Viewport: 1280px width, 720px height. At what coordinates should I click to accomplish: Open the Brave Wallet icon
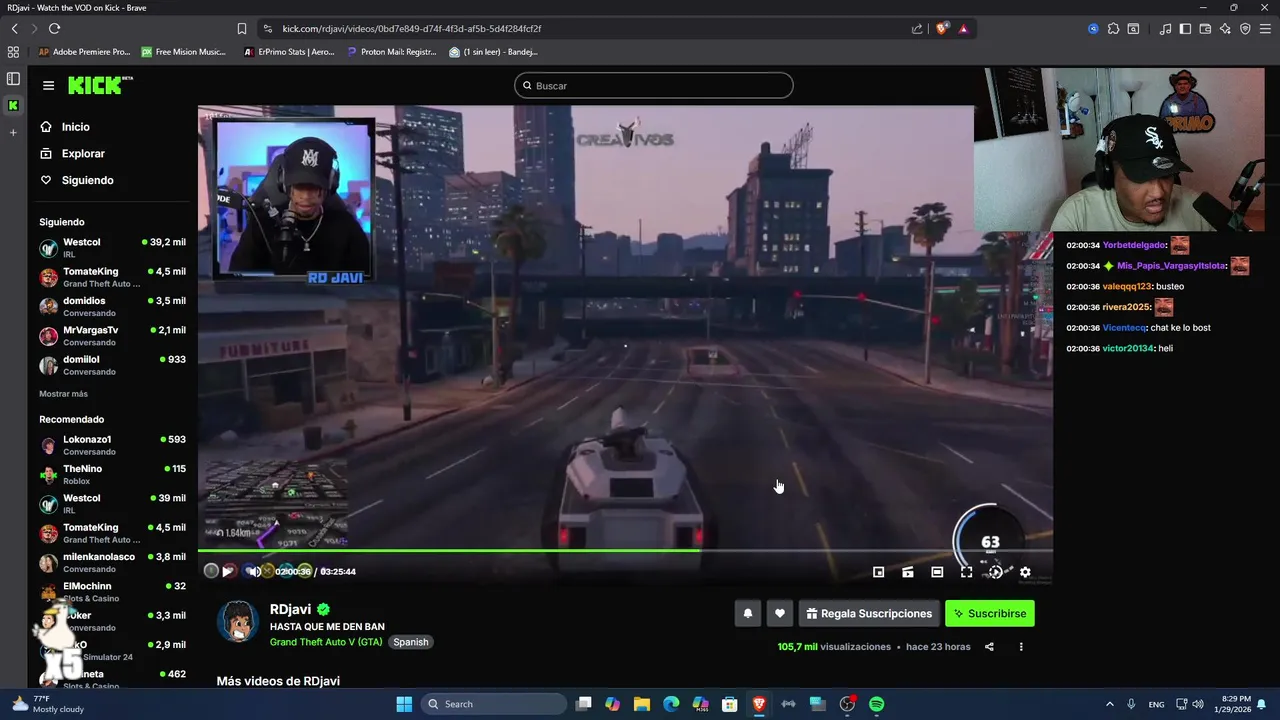pyautogui.click(x=1205, y=29)
